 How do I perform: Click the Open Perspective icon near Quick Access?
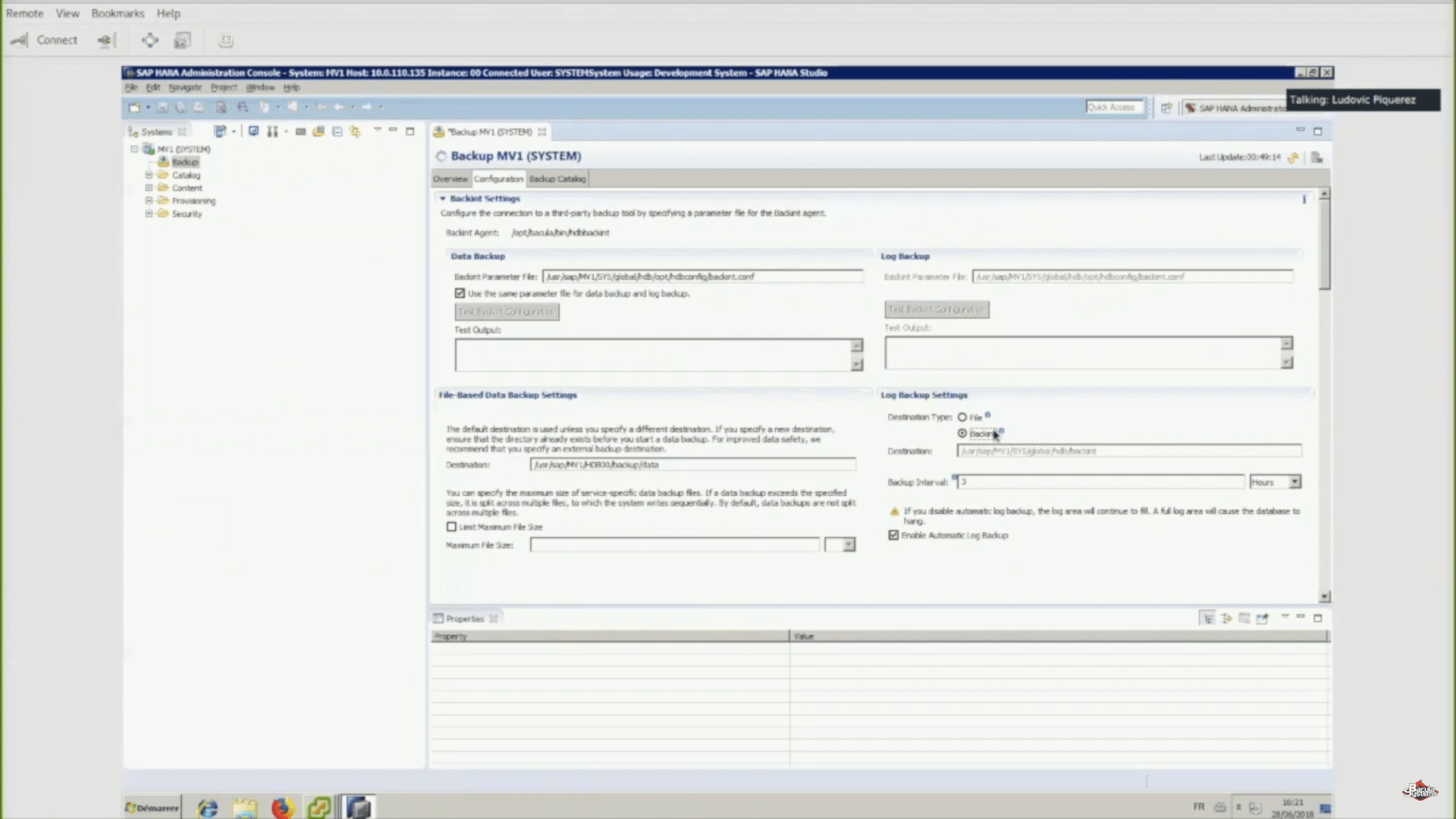pos(1166,108)
